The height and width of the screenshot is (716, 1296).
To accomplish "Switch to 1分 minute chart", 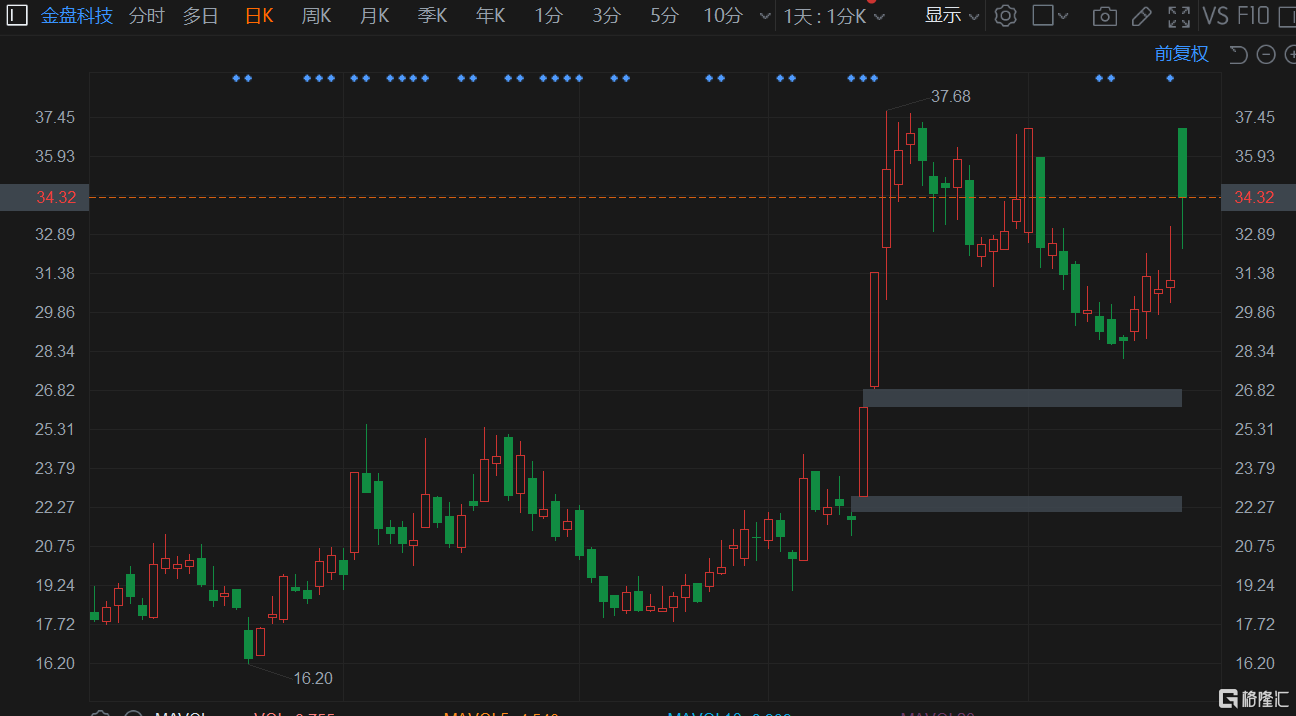I will (548, 16).
